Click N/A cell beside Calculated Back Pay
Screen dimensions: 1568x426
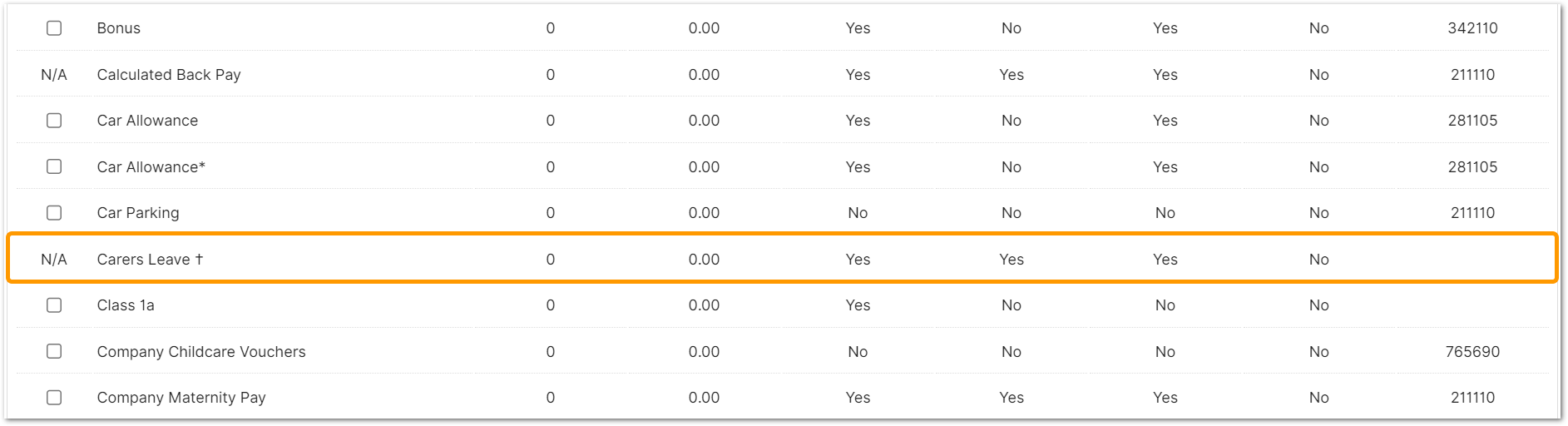pos(54,75)
